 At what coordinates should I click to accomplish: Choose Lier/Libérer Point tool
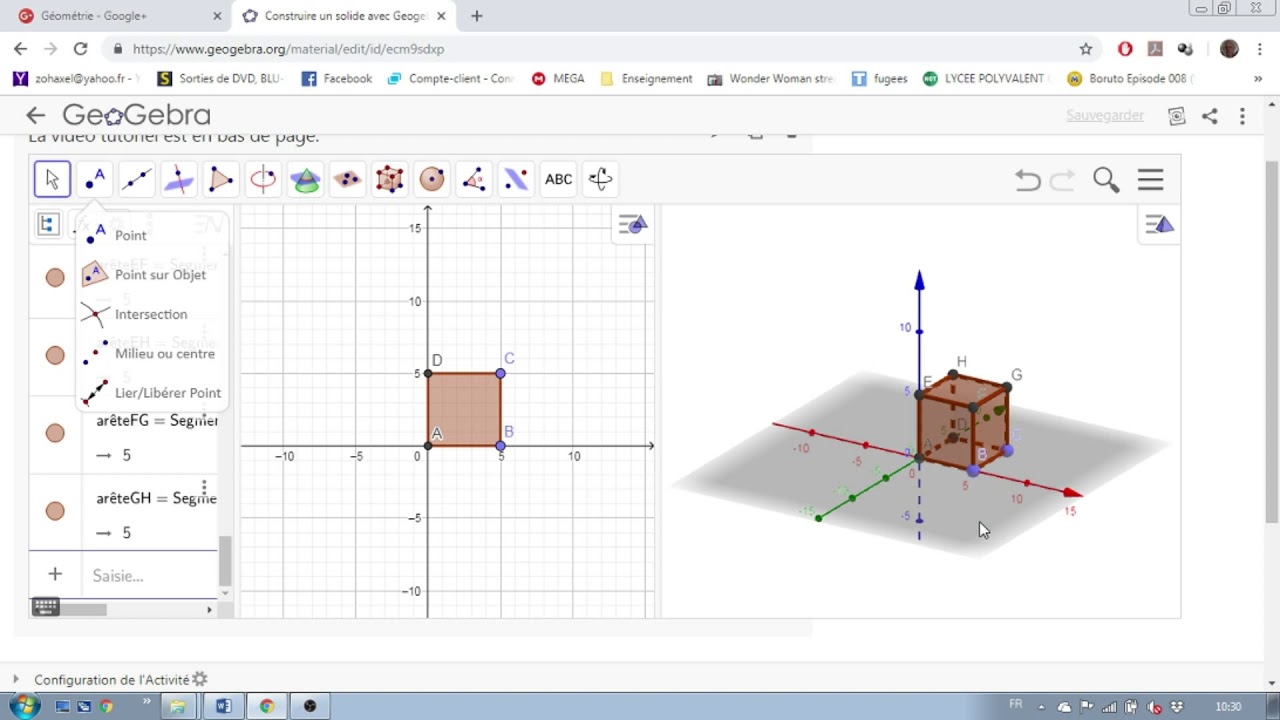pos(167,393)
